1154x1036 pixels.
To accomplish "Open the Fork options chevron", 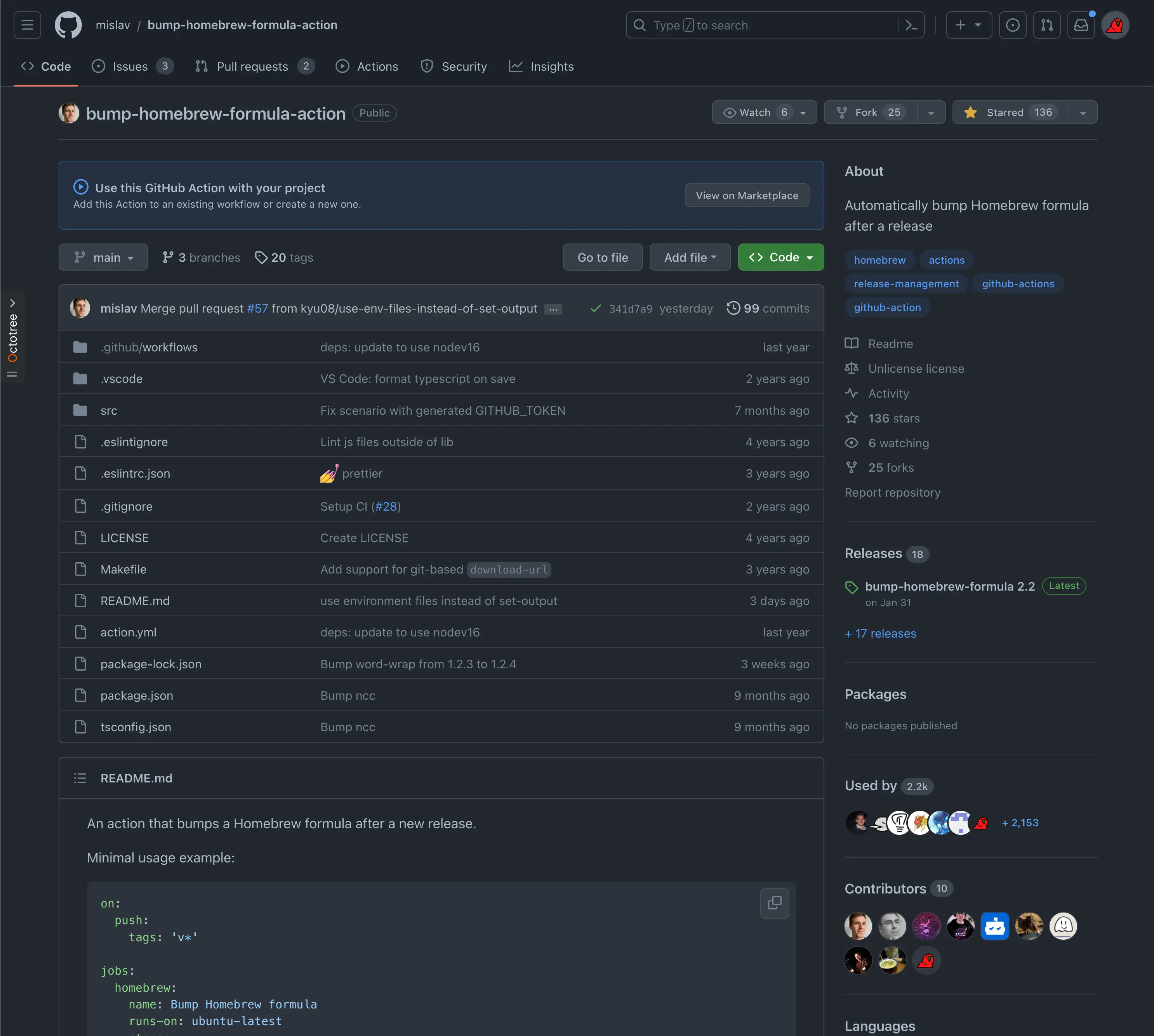I will 931,112.
